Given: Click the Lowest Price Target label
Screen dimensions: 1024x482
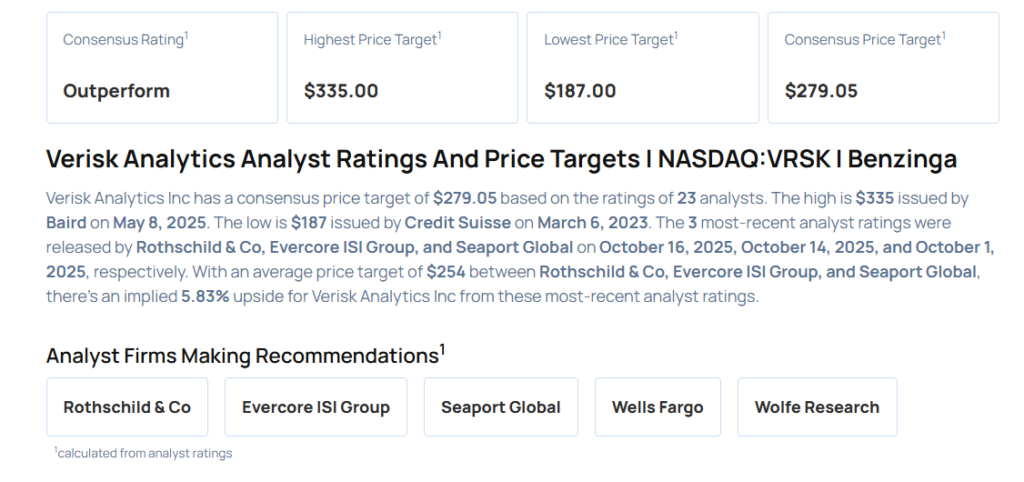Looking at the screenshot, I should coord(611,40).
